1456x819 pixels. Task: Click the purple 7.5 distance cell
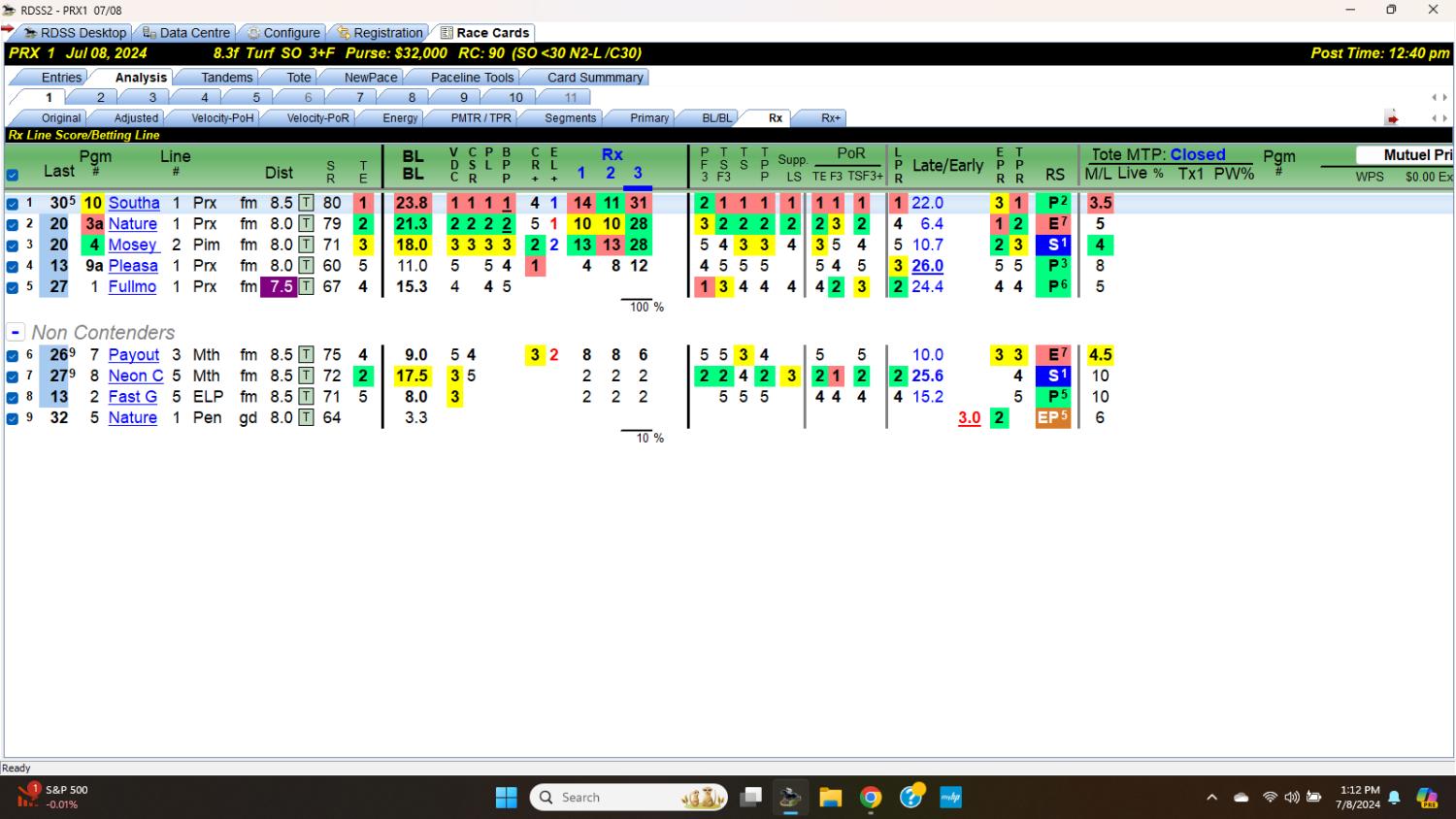pyautogui.click(x=279, y=286)
